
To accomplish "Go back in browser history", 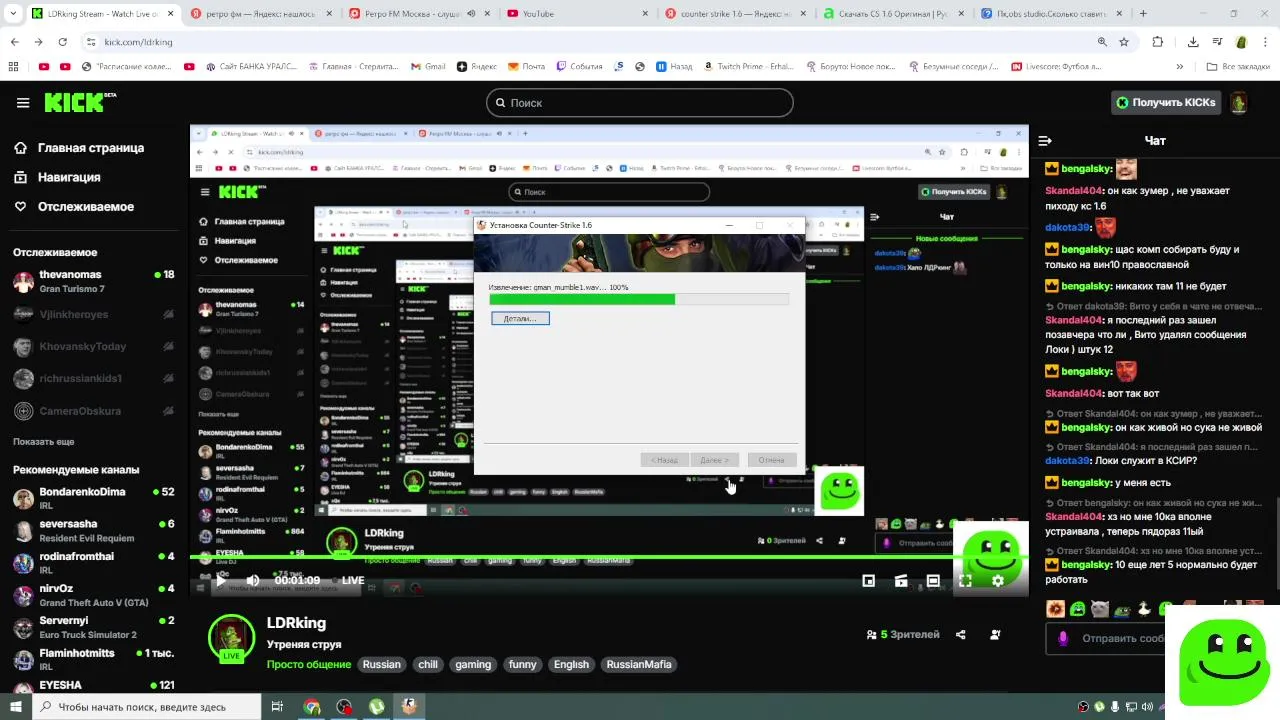I will coord(14,42).
